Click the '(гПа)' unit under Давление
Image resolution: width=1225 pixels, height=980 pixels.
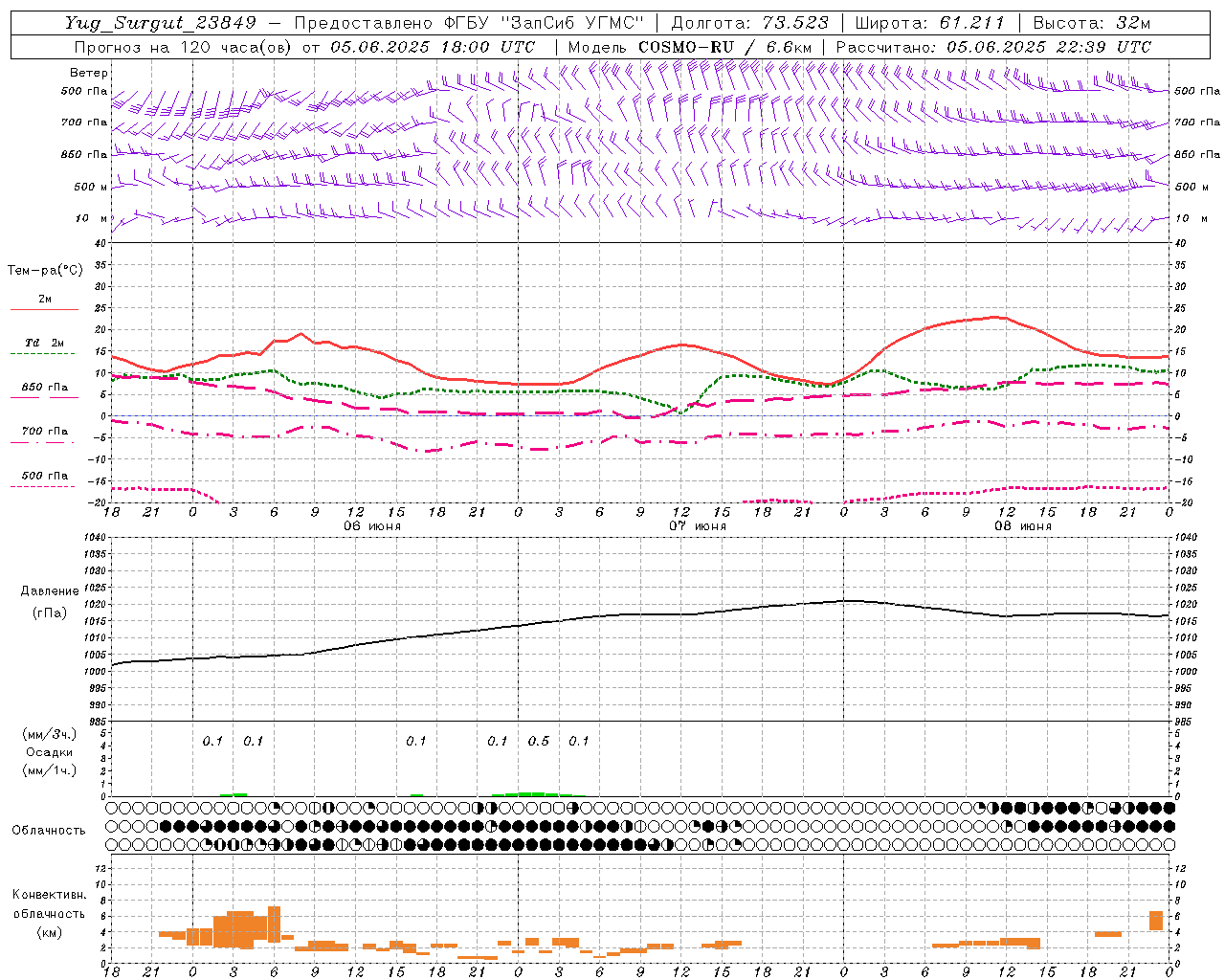(x=50, y=613)
